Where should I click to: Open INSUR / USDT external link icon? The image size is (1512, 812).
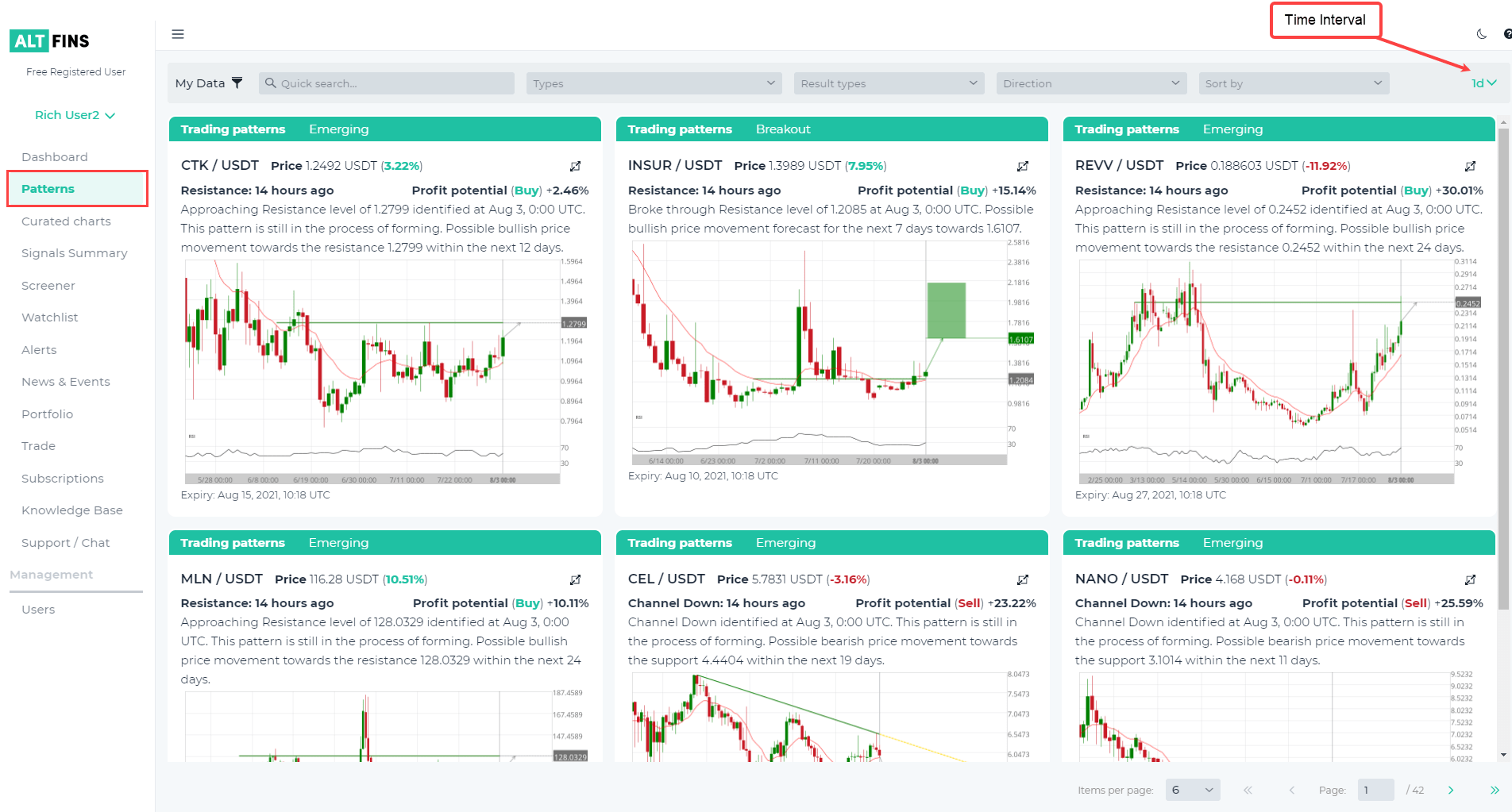click(x=1023, y=166)
